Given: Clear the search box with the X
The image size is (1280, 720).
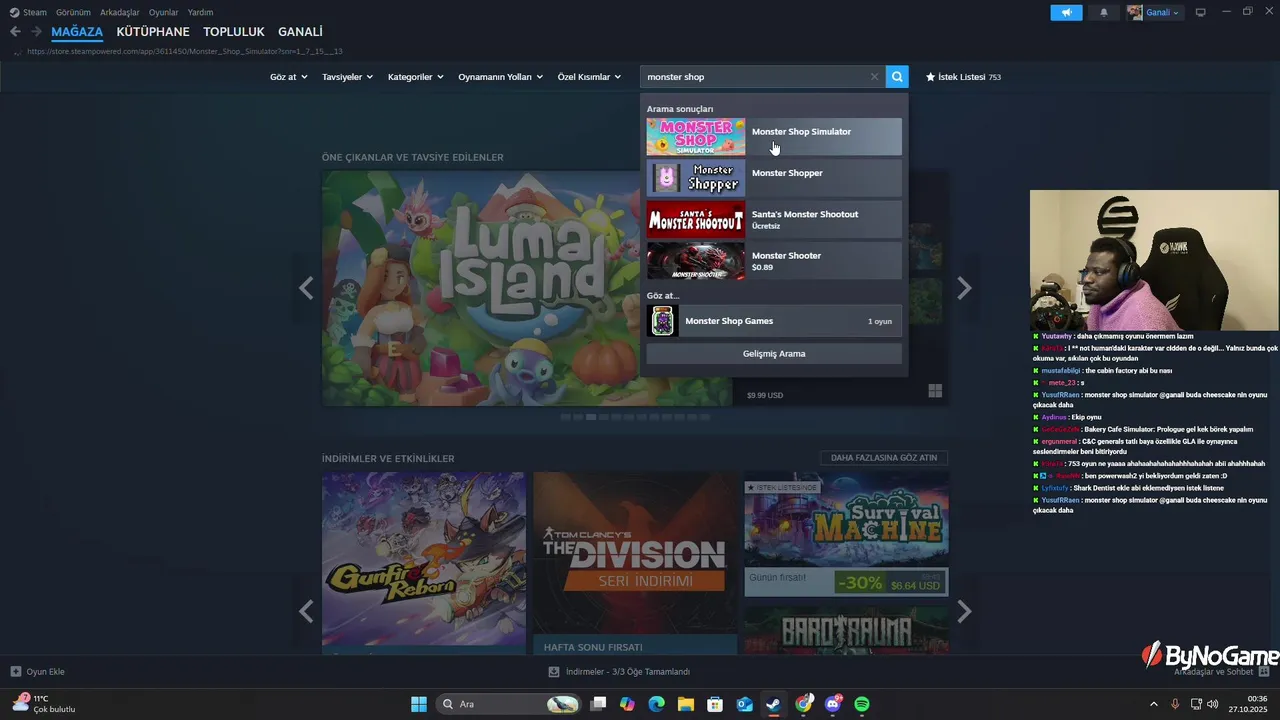Looking at the screenshot, I should 874,77.
